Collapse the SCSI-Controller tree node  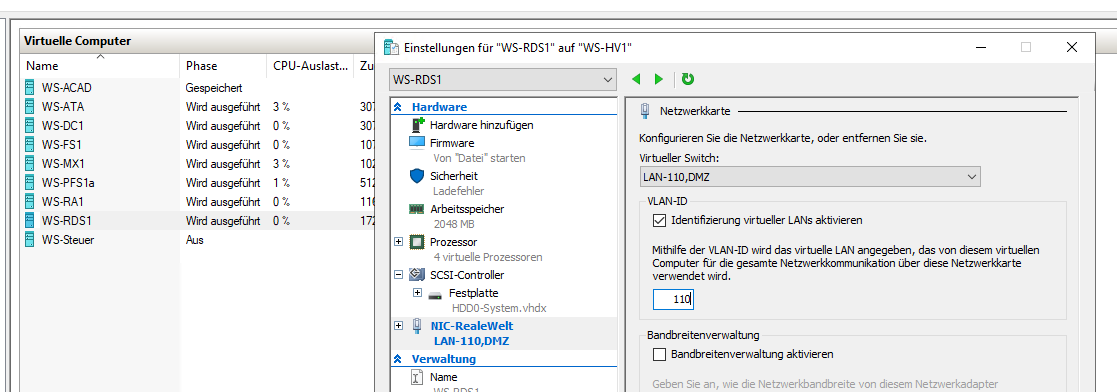tap(398, 274)
